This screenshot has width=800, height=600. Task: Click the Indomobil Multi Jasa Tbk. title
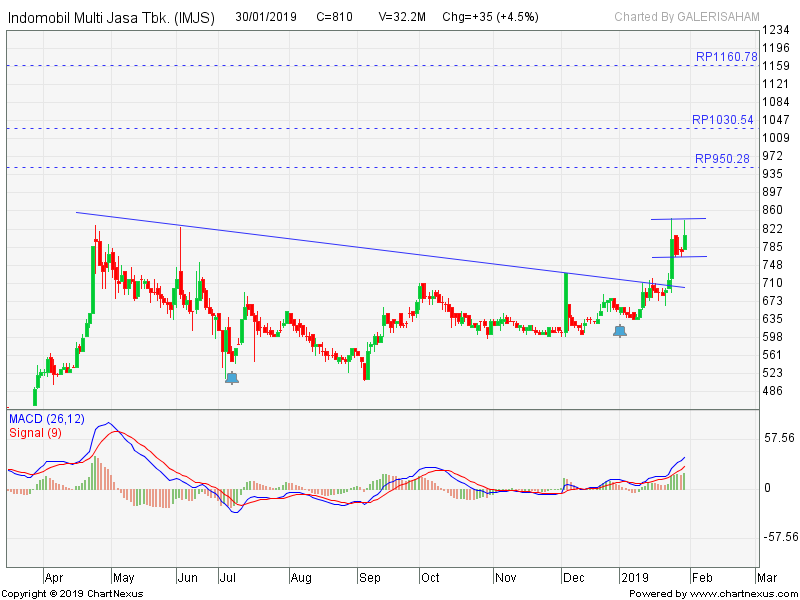(x=111, y=18)
